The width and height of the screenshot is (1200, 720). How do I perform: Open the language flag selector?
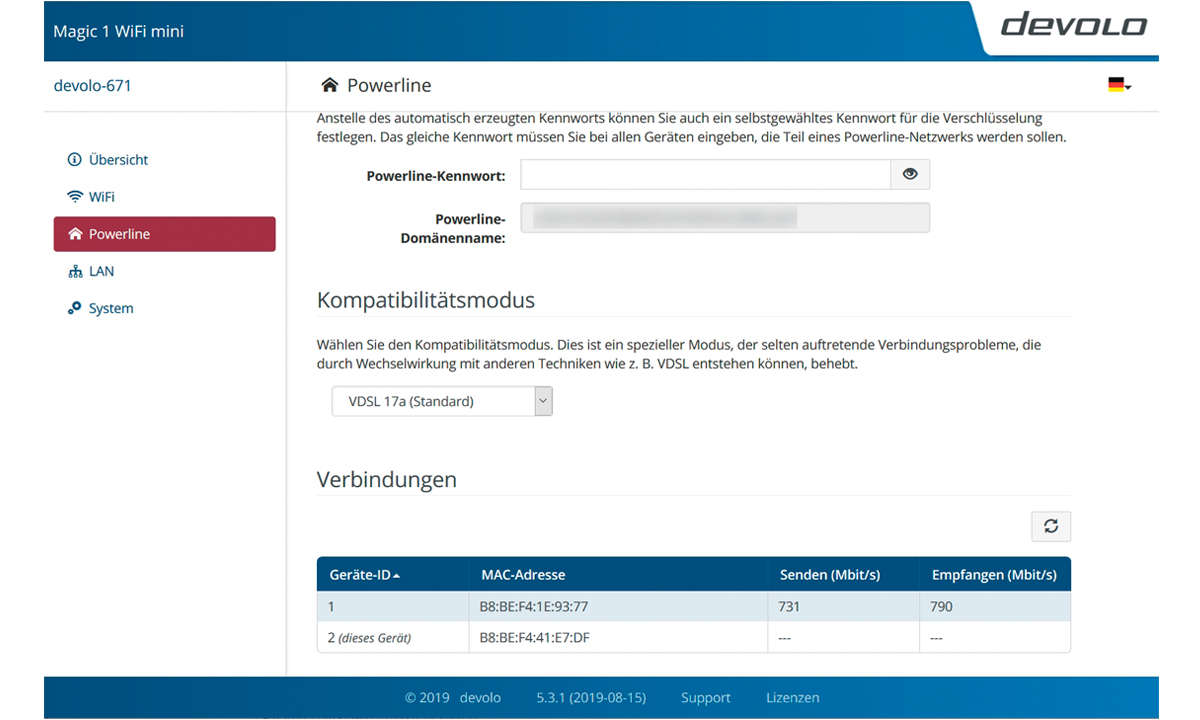[1119, 86]
